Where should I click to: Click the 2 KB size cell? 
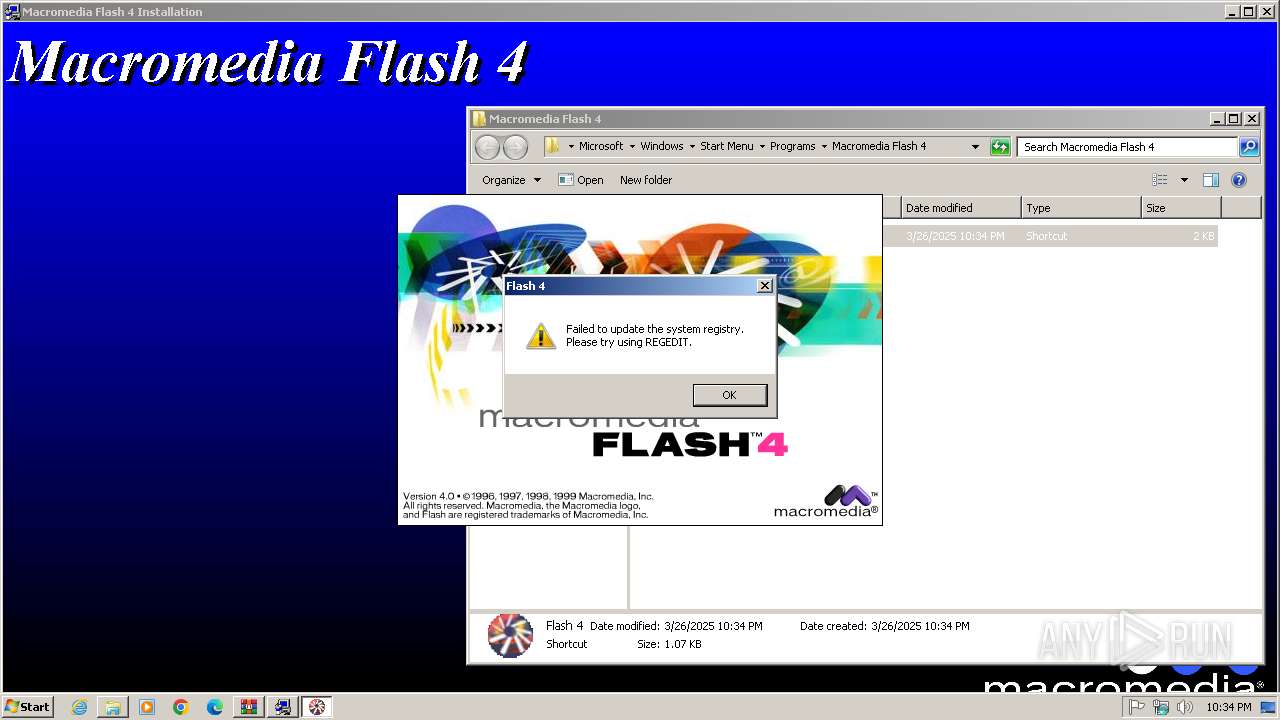click(x=1204, y=236)
